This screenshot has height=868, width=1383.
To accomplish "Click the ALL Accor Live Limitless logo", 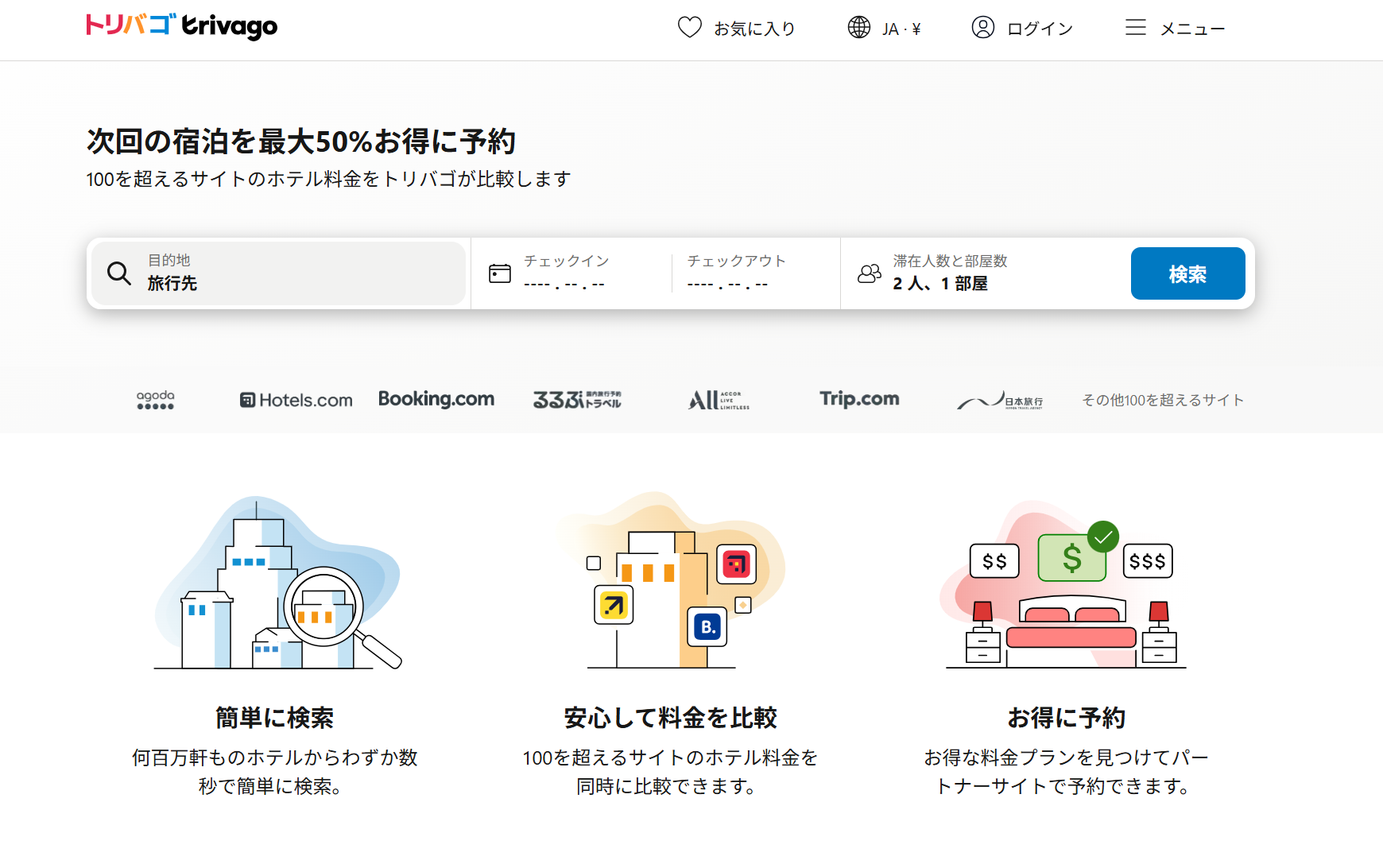I will point(719,400).
